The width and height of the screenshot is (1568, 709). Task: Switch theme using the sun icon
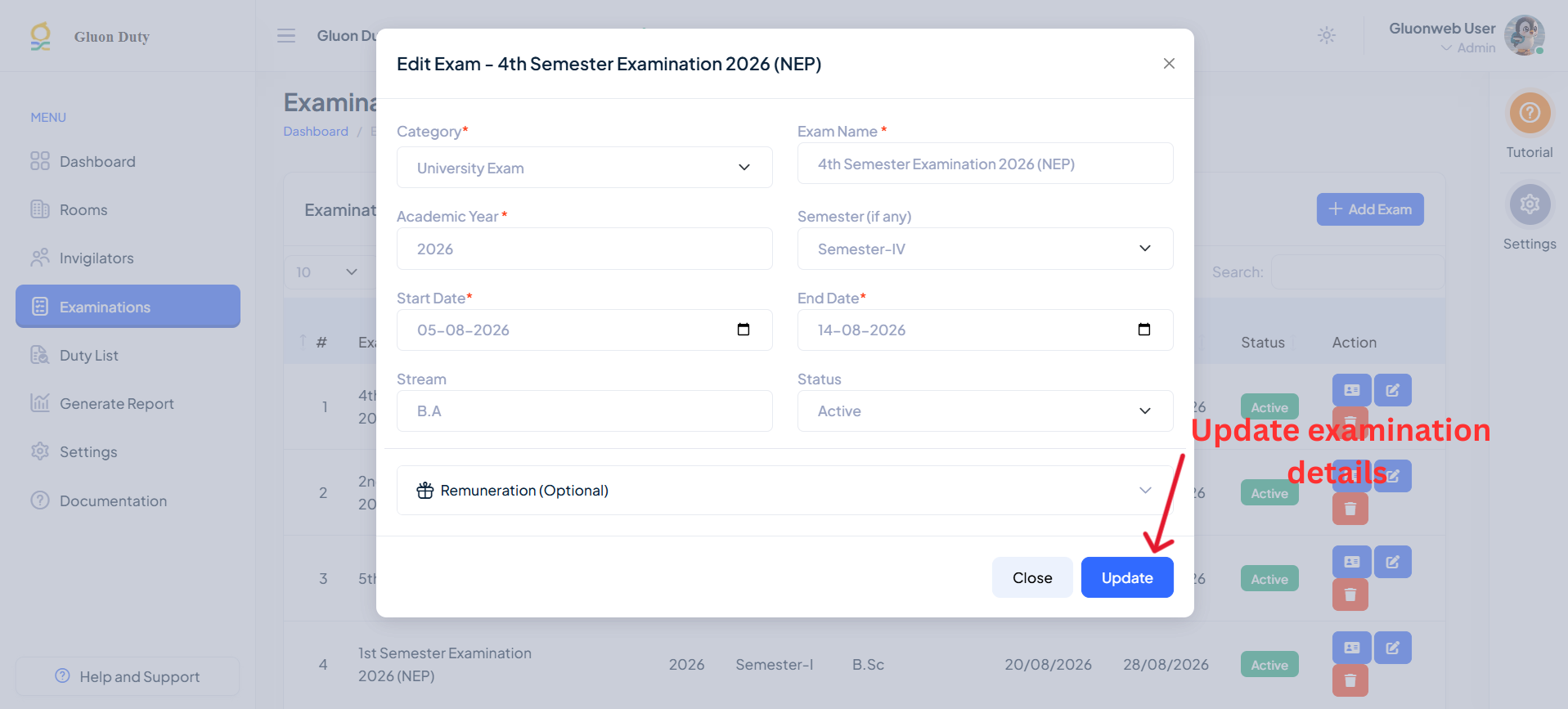point(1327,35)
